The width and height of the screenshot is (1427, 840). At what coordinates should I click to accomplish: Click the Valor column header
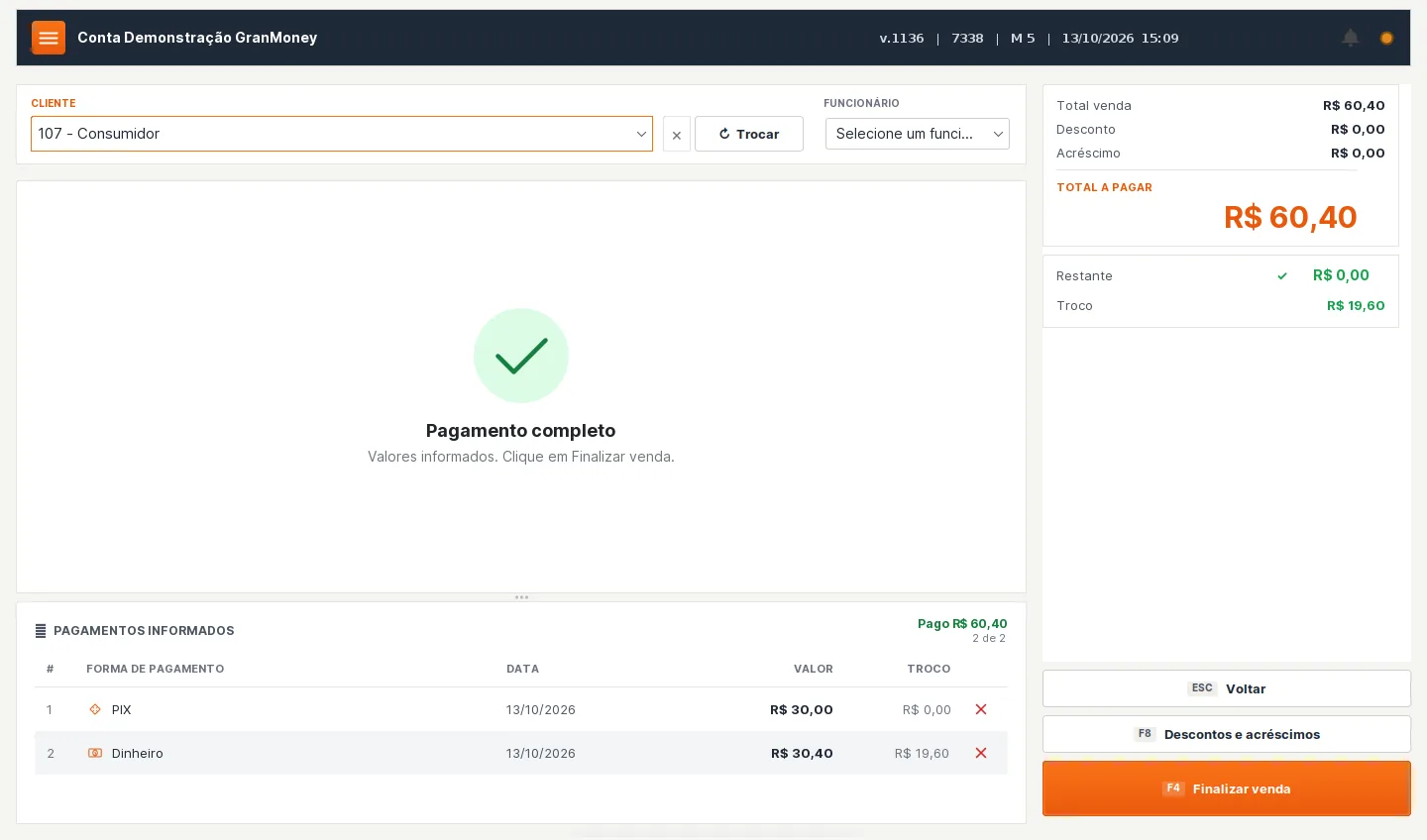point(814,669)
